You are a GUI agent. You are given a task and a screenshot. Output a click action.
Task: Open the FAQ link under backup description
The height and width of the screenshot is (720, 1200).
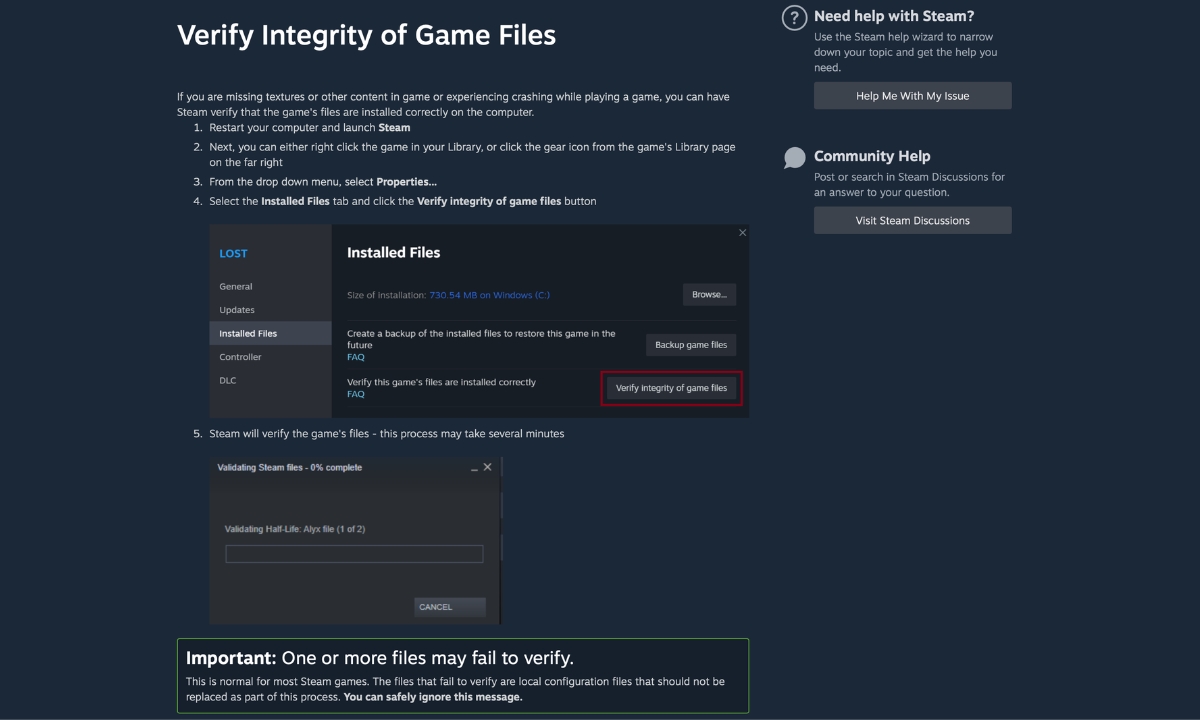[355, 357]
